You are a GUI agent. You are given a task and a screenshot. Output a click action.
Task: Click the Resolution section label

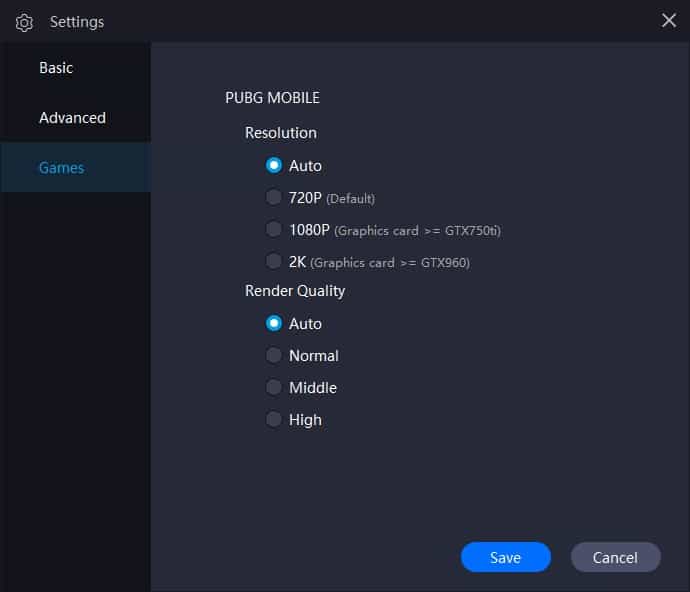click(281, 133)
